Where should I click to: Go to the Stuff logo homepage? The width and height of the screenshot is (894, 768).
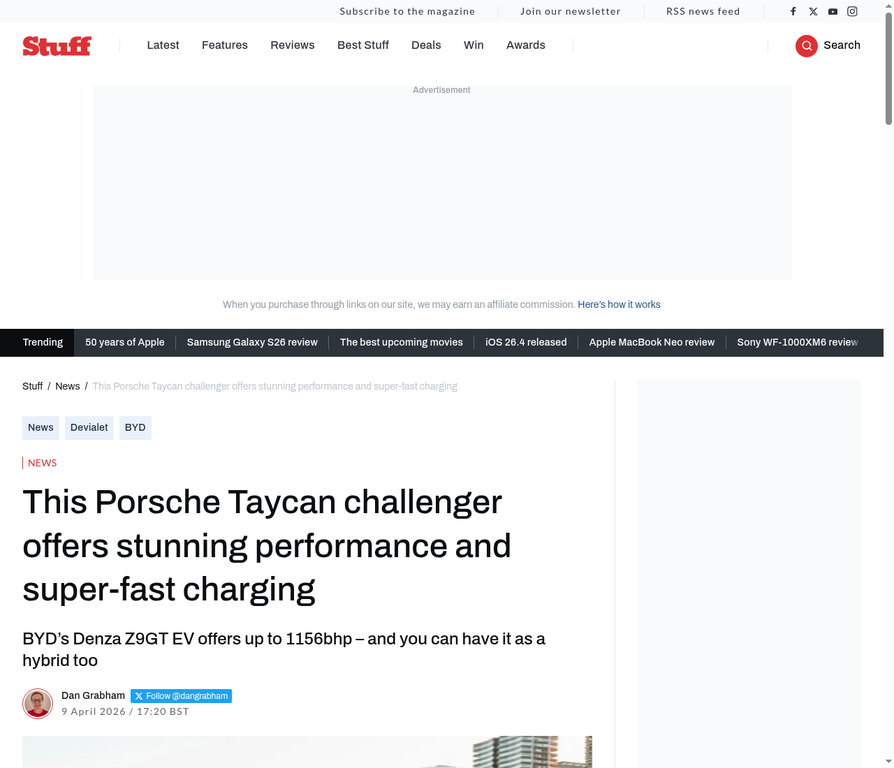click(x=57, y=46)
